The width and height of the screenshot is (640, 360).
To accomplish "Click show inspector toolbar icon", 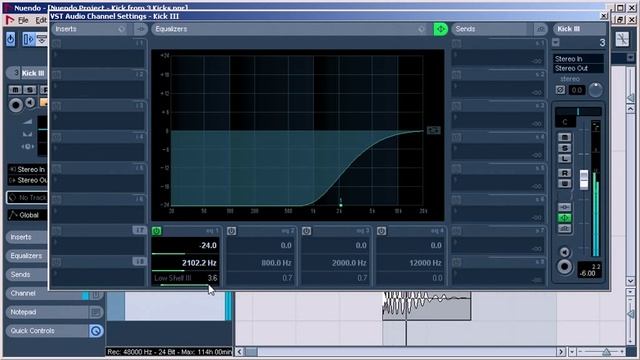I will pos(29,39).
